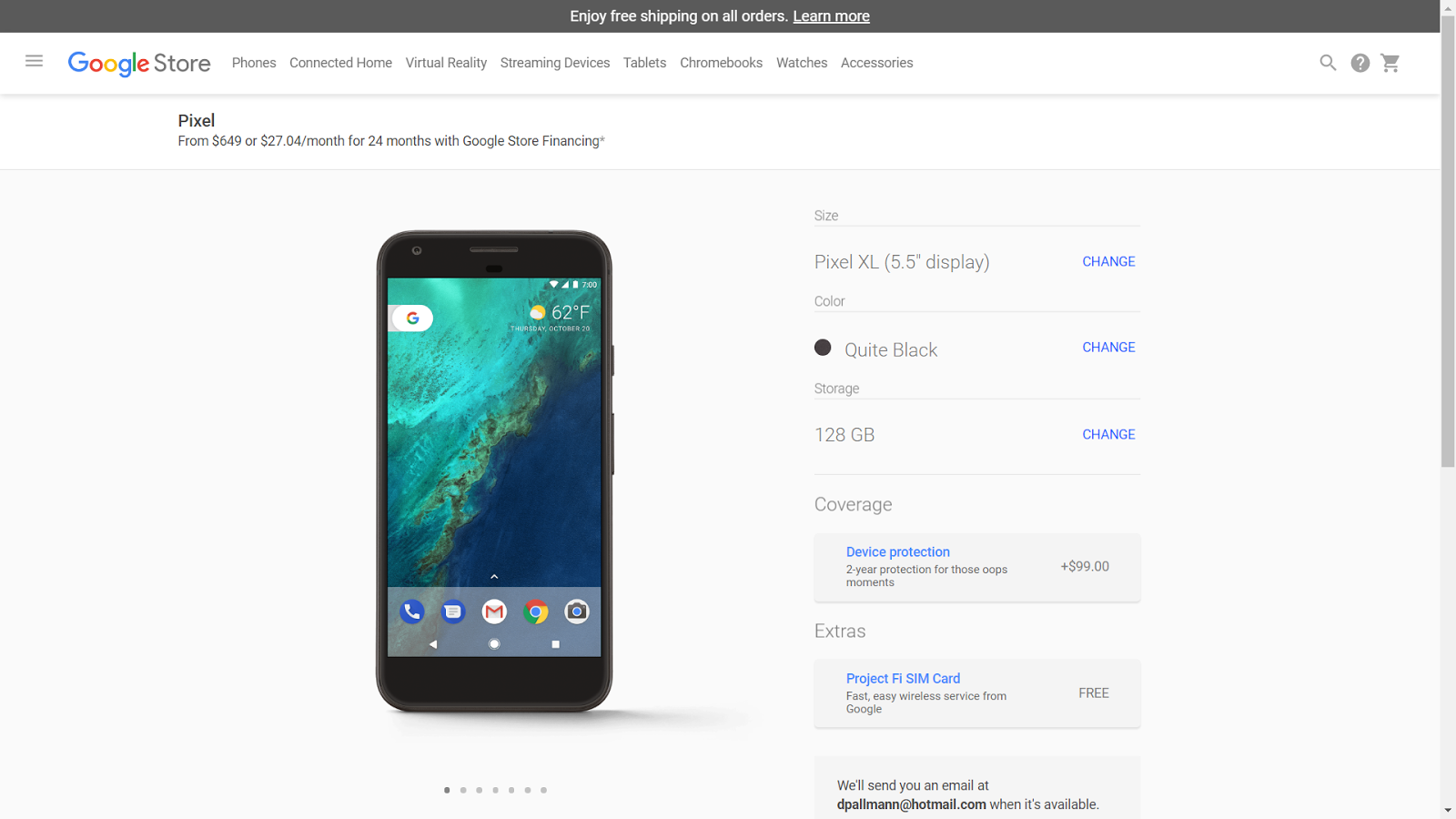Open the Tablets section
Image resolution: width=1456 pixels, height=819 pixels.
pyautogui.click(x=644, y=63)
